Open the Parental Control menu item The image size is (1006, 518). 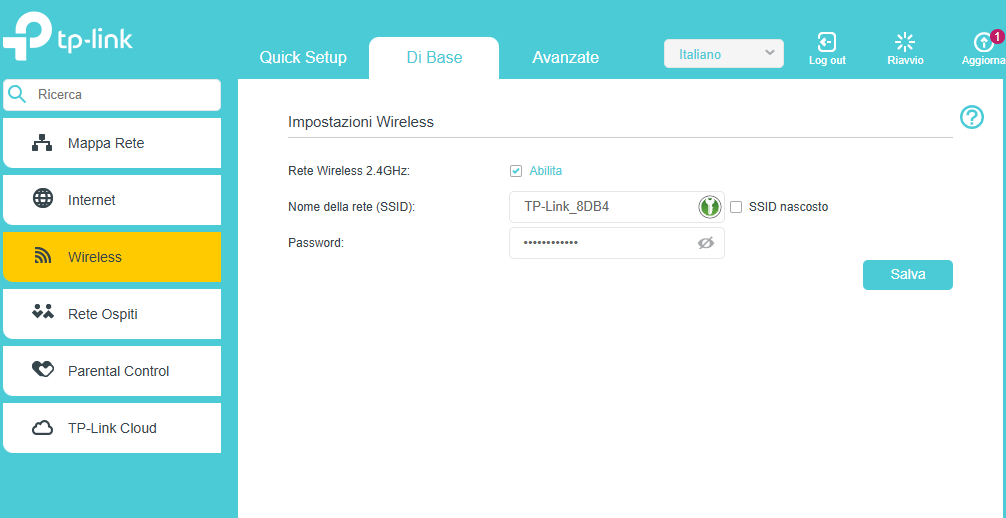(112, 371)
